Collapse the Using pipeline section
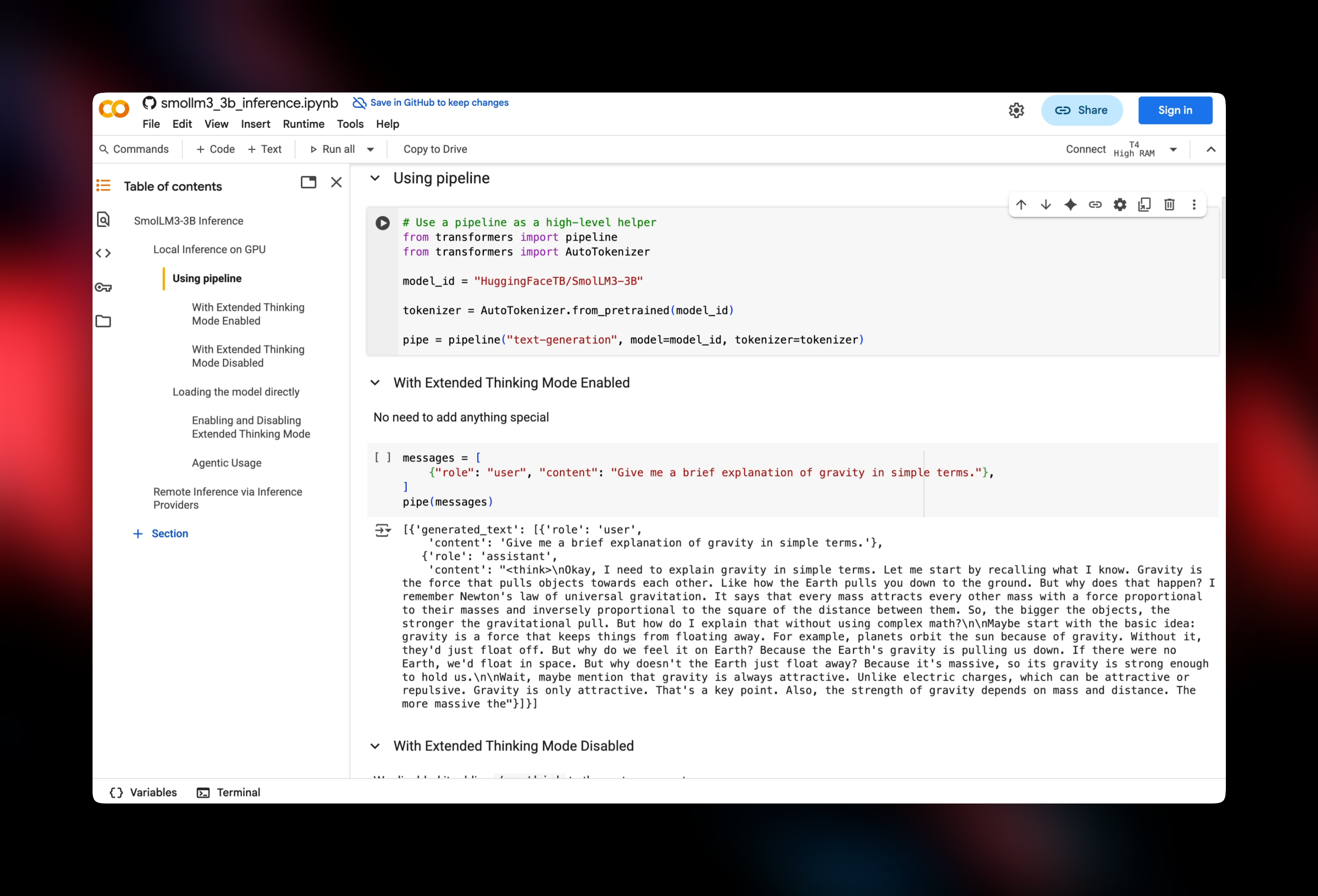 [x=375, y=178]
